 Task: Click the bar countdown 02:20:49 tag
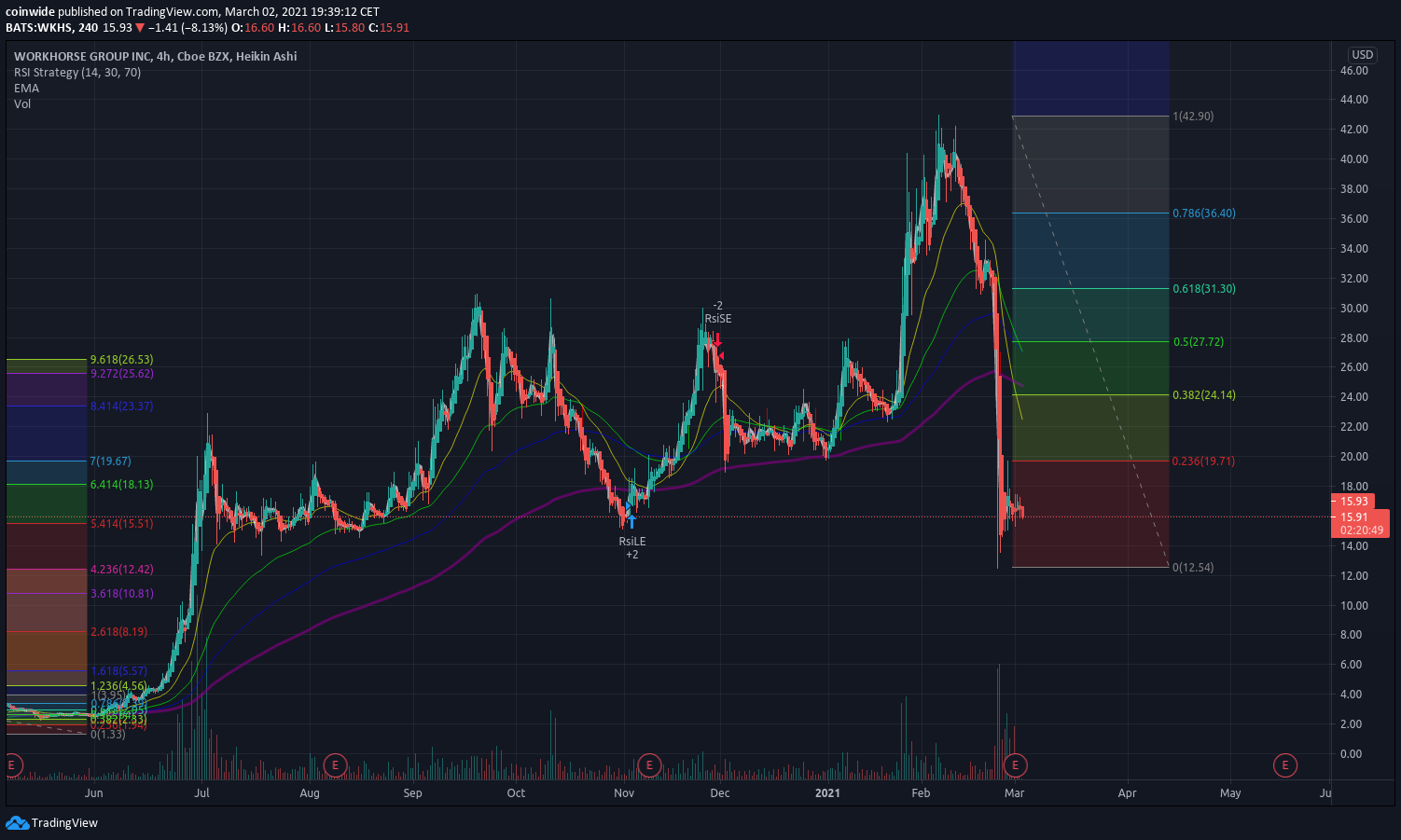[x=1361, y=530]
